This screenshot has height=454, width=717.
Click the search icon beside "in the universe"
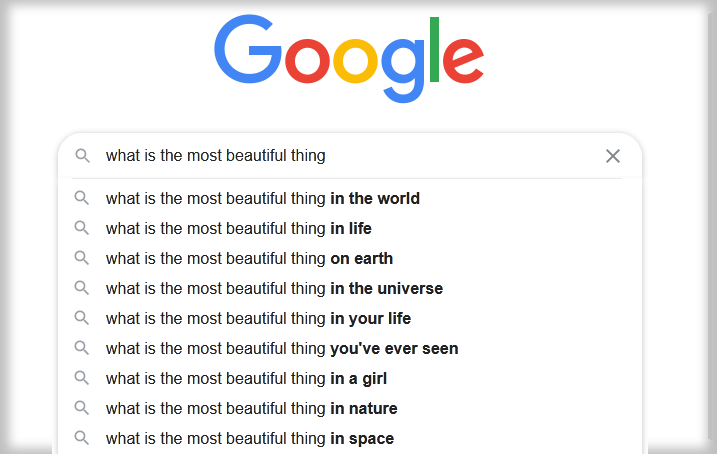pos(82,288)
